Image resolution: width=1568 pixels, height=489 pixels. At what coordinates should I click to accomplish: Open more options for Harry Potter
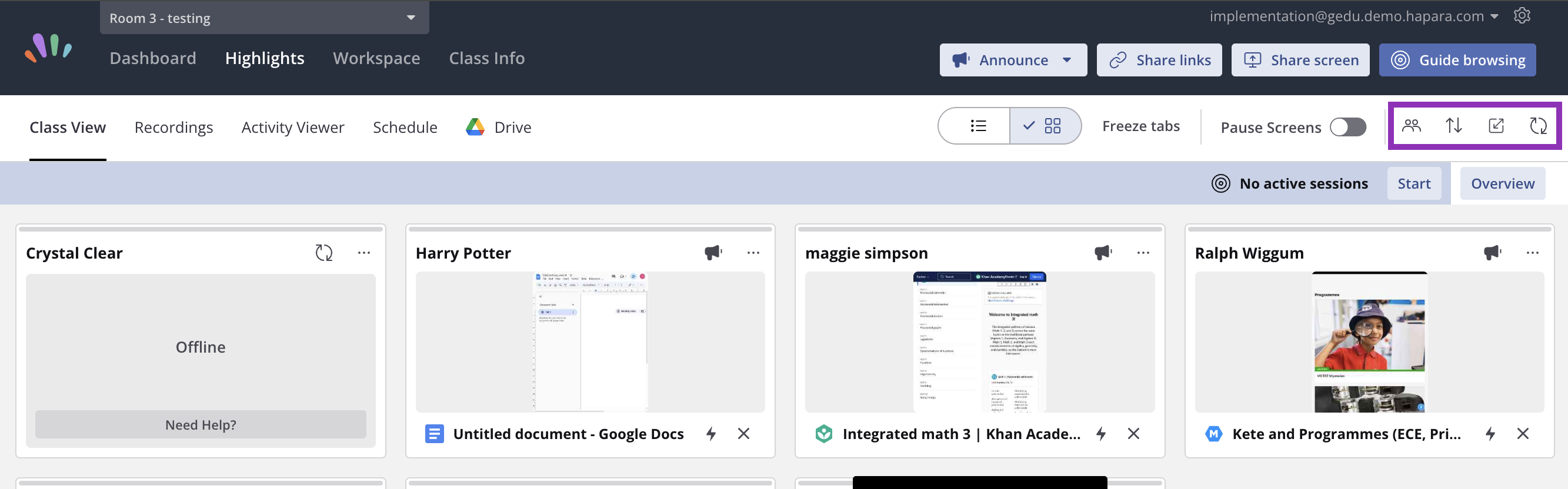[753, 252]
